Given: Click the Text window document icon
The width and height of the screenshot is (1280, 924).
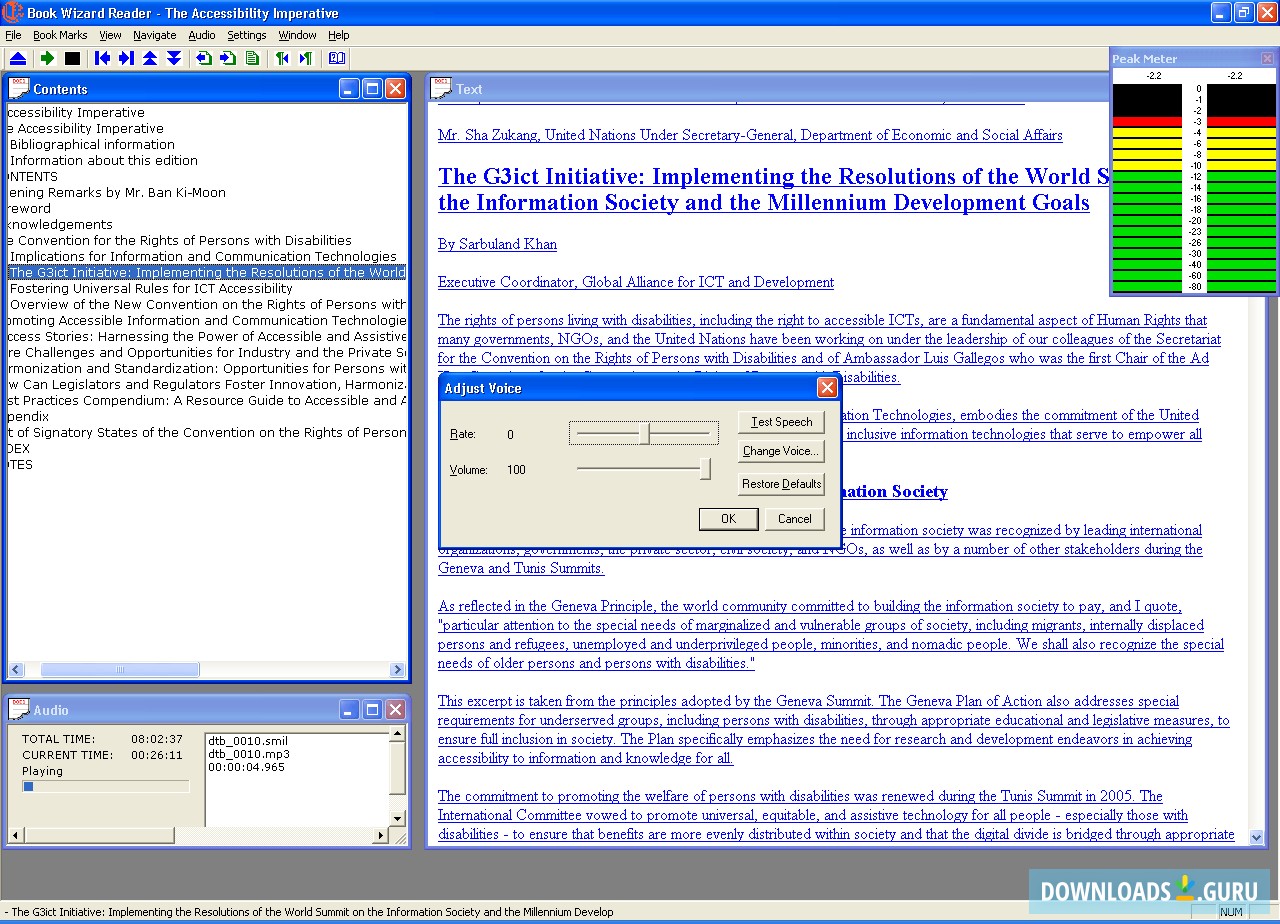Looking at the screenshot, I should pos(441,89).
